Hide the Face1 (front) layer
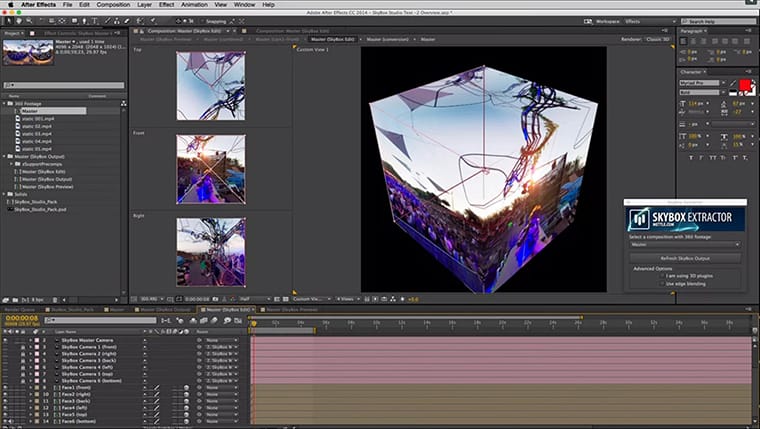760x429 pixels. pyautogui.click(x=5, y=388)
